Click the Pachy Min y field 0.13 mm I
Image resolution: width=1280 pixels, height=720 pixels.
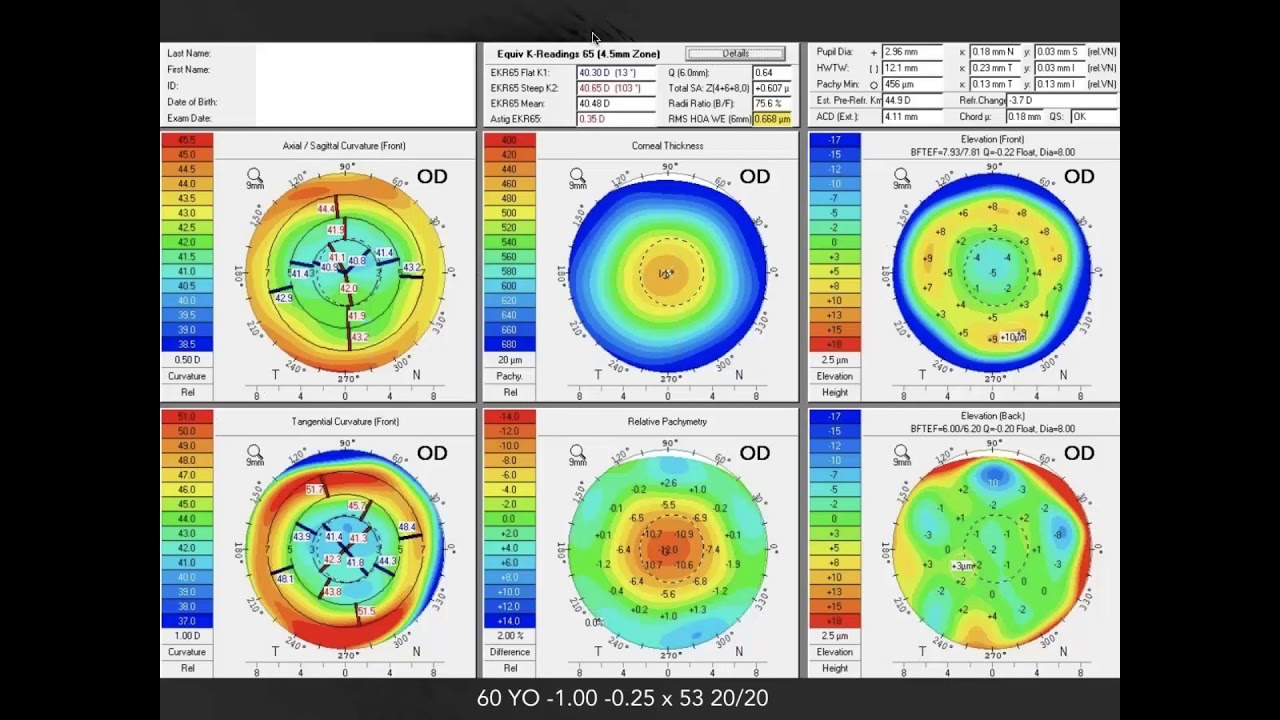[1059, 85]
